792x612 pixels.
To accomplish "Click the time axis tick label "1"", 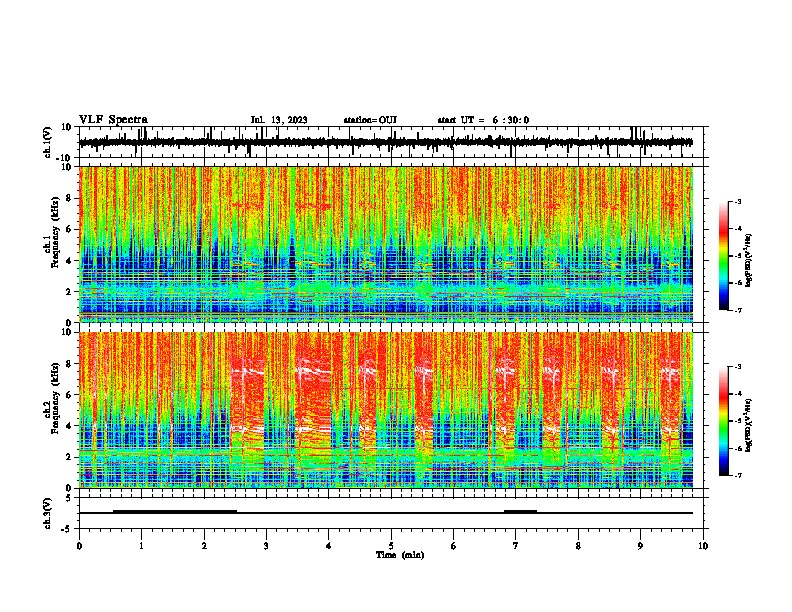I will [x=141, y=546].
